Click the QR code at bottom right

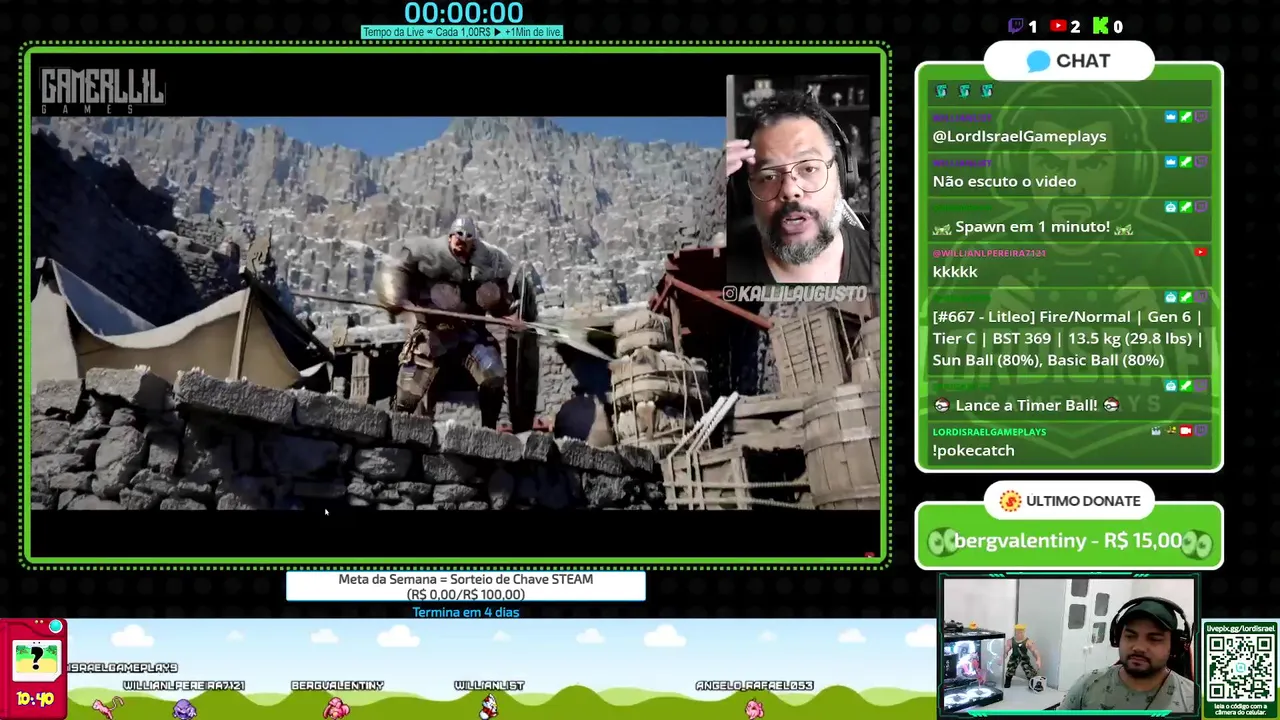point(1241,668)
